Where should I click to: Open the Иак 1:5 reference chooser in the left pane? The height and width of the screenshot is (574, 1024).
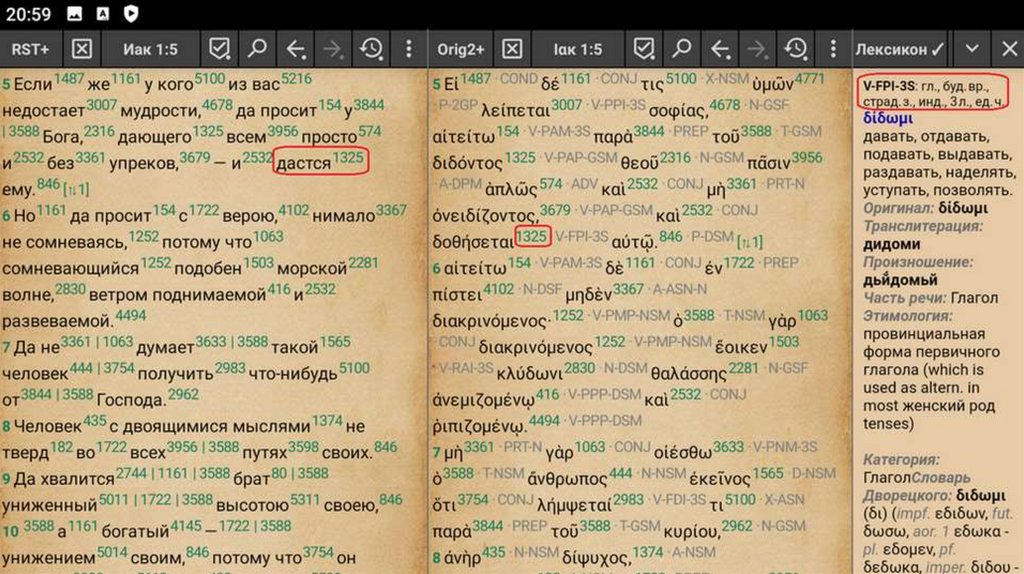tap(150, 49)
